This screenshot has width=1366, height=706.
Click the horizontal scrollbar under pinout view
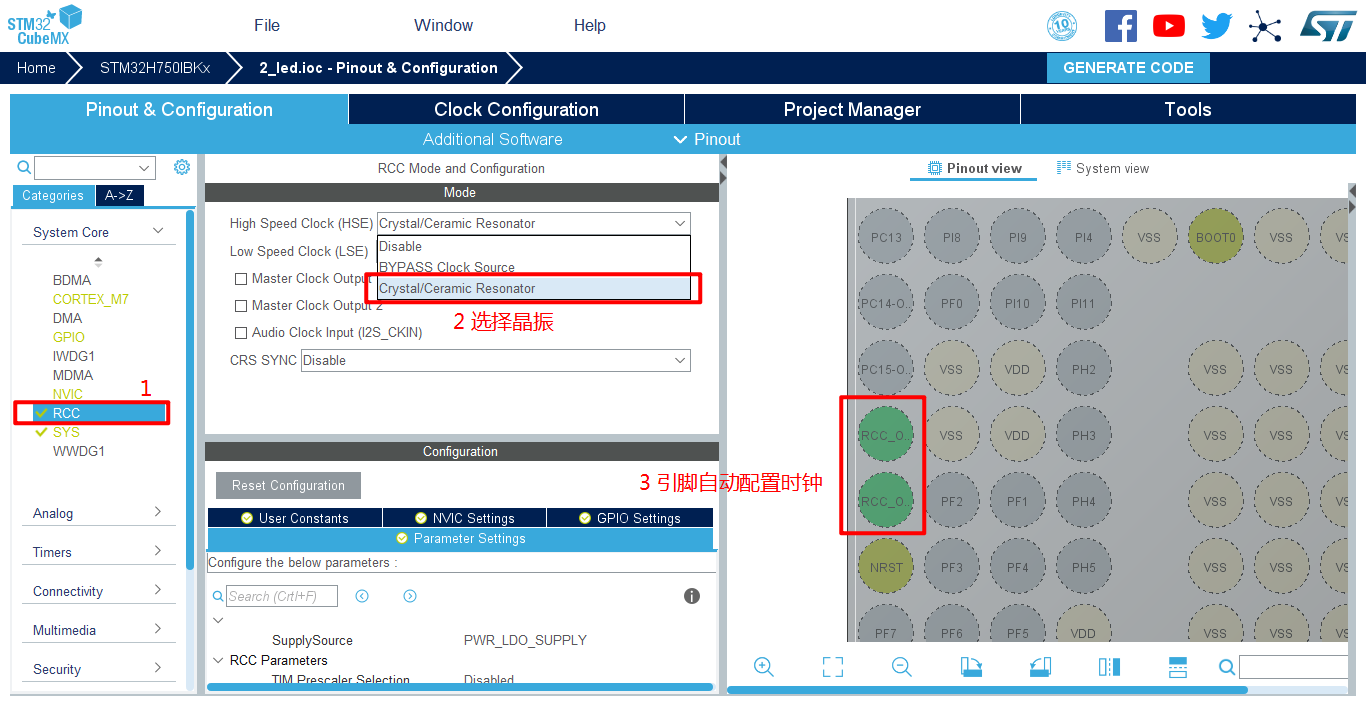(x=987, y=690)
